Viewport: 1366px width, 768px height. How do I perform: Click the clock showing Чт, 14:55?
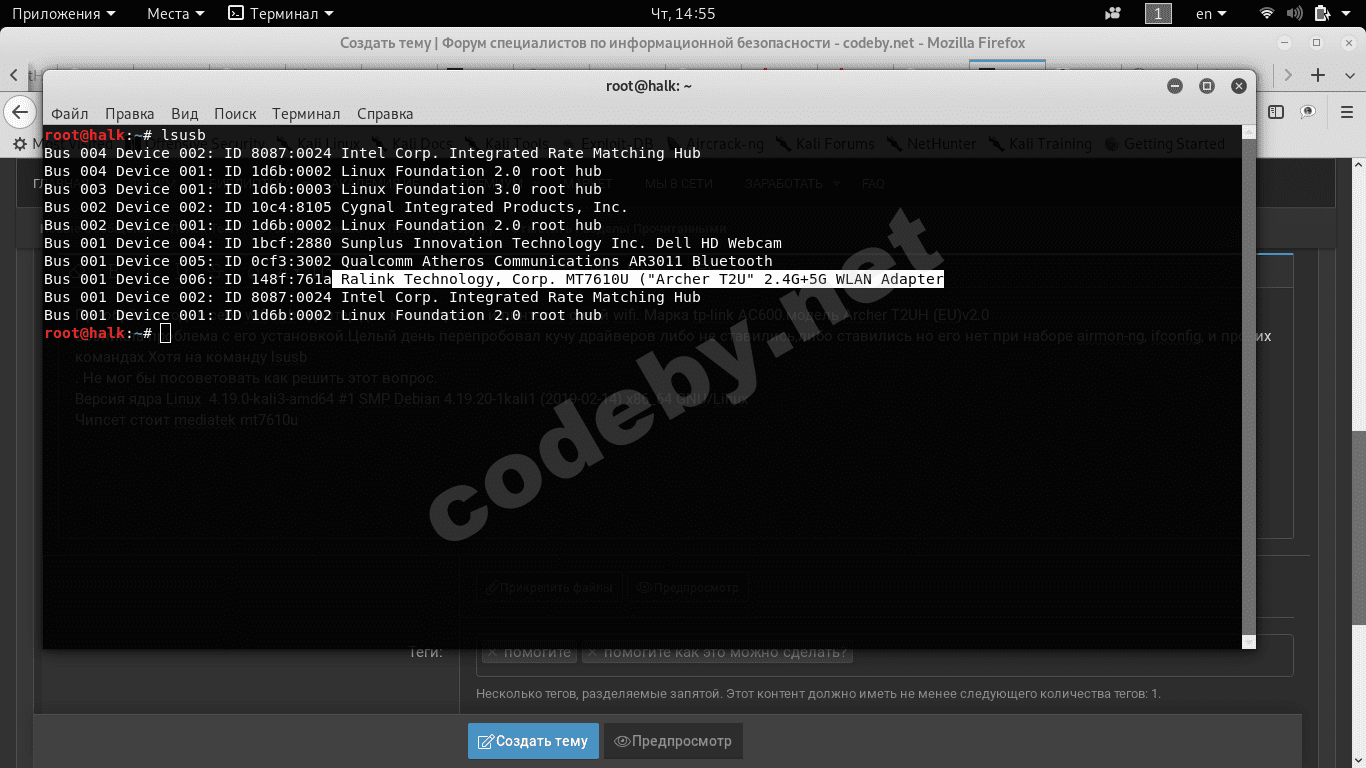tap(683, 14)
